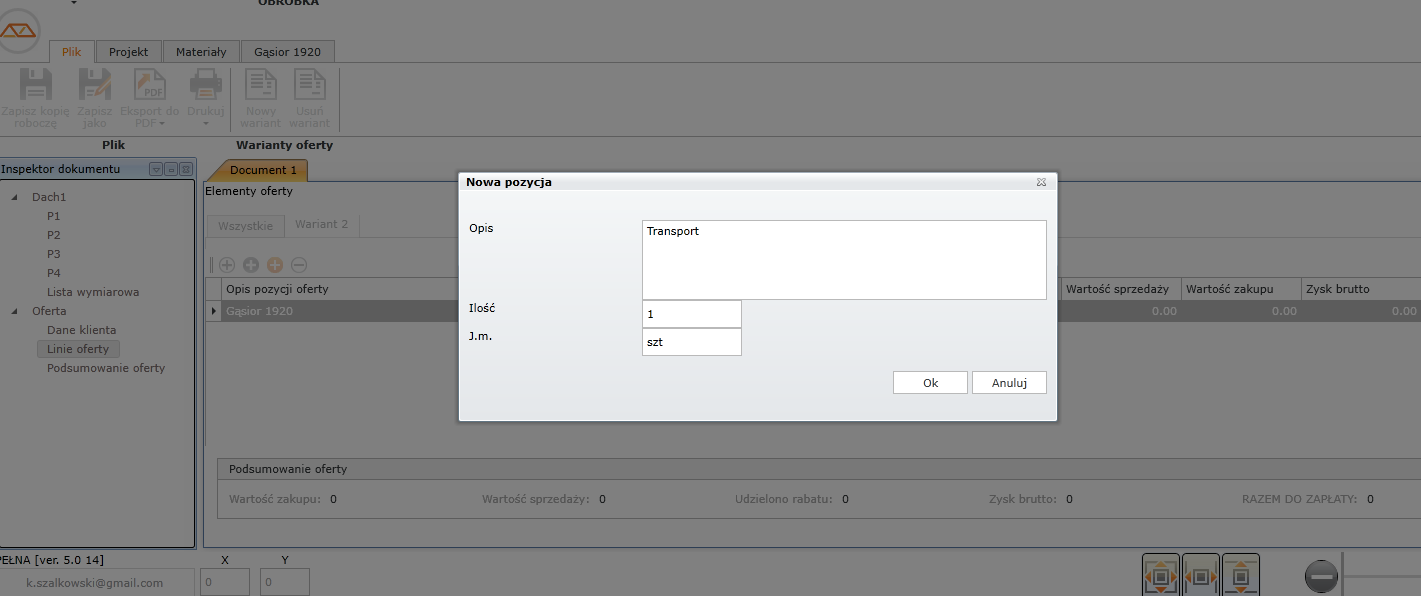Collapse the Oferta tree node
Viewport: 1421px width, 596px height.
click(x=15, y=312)
